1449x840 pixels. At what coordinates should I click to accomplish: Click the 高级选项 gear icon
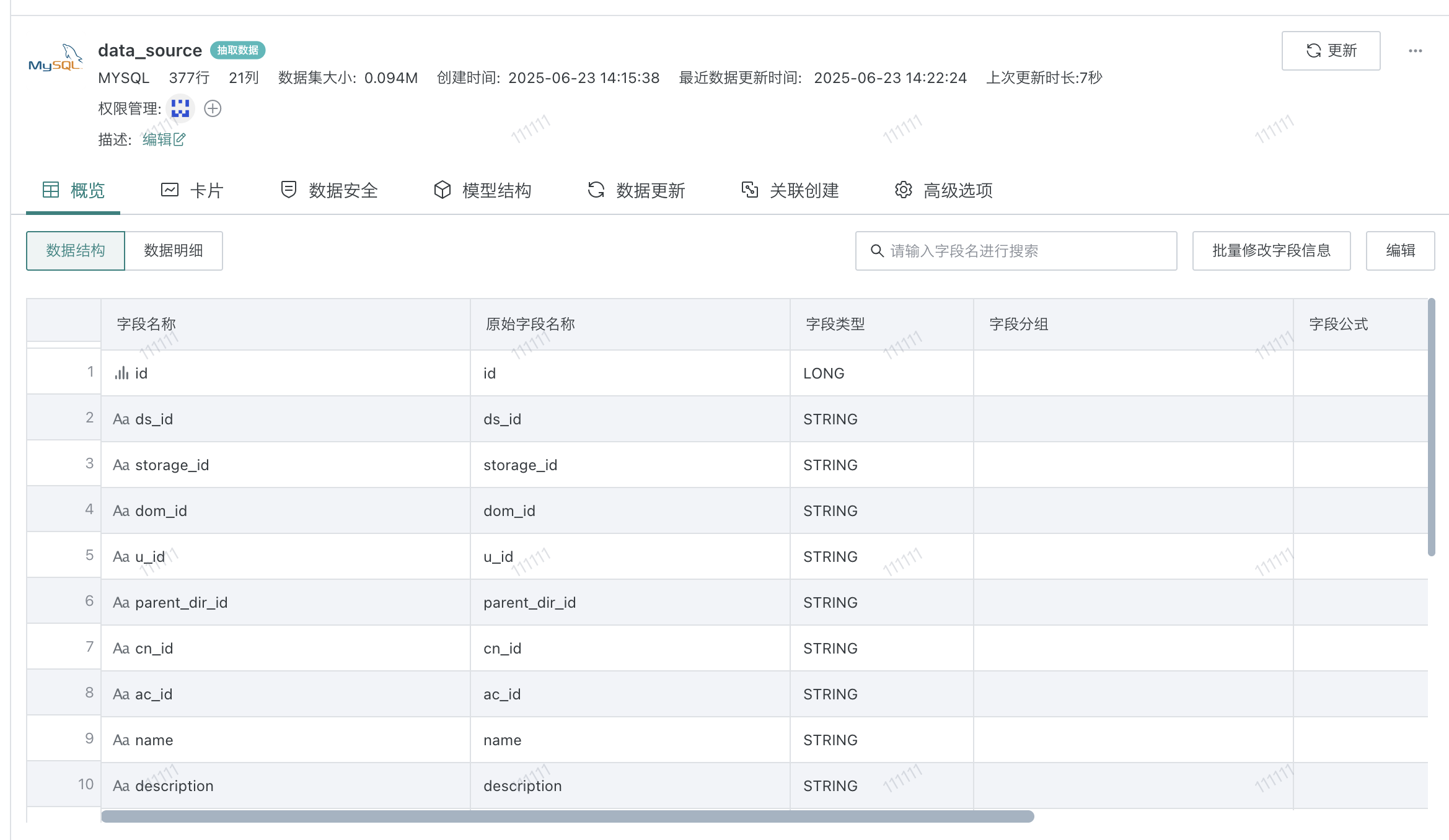[903, 190]
